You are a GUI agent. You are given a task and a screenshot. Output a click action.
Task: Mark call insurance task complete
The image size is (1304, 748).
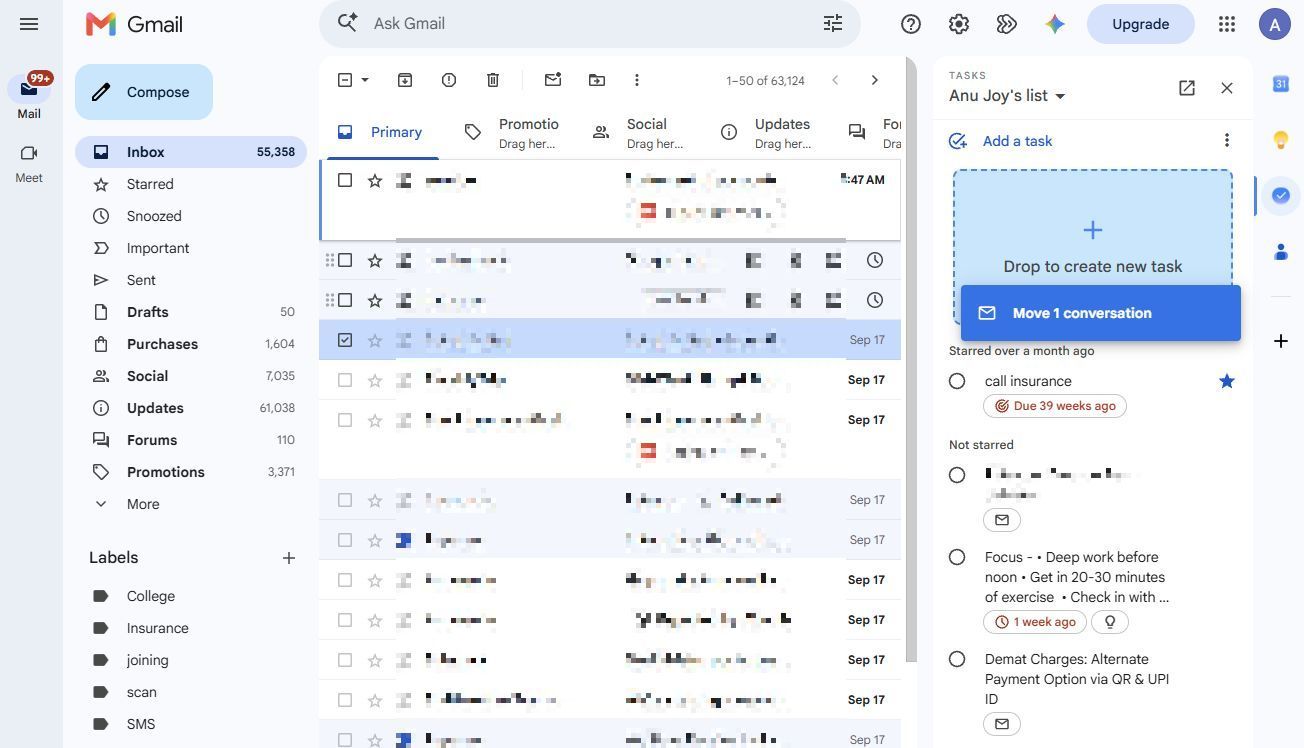pos(957,381)
